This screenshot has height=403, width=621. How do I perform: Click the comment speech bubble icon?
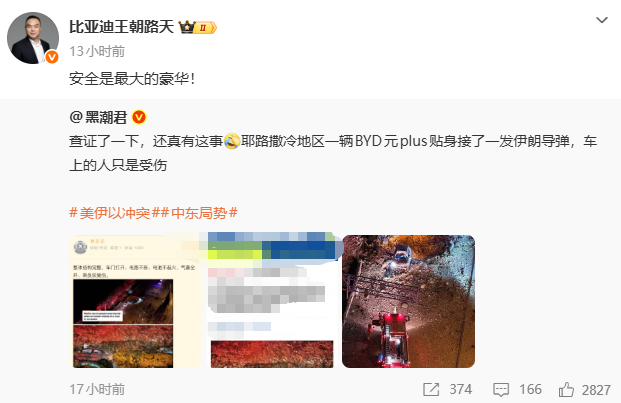coord(501,390)
